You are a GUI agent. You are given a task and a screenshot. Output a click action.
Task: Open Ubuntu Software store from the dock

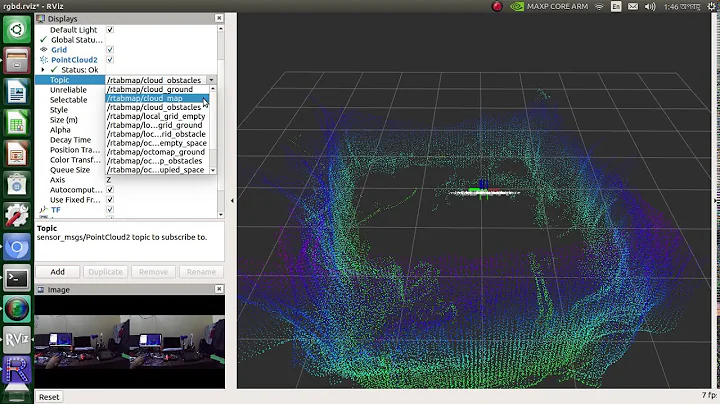(17, 184)
